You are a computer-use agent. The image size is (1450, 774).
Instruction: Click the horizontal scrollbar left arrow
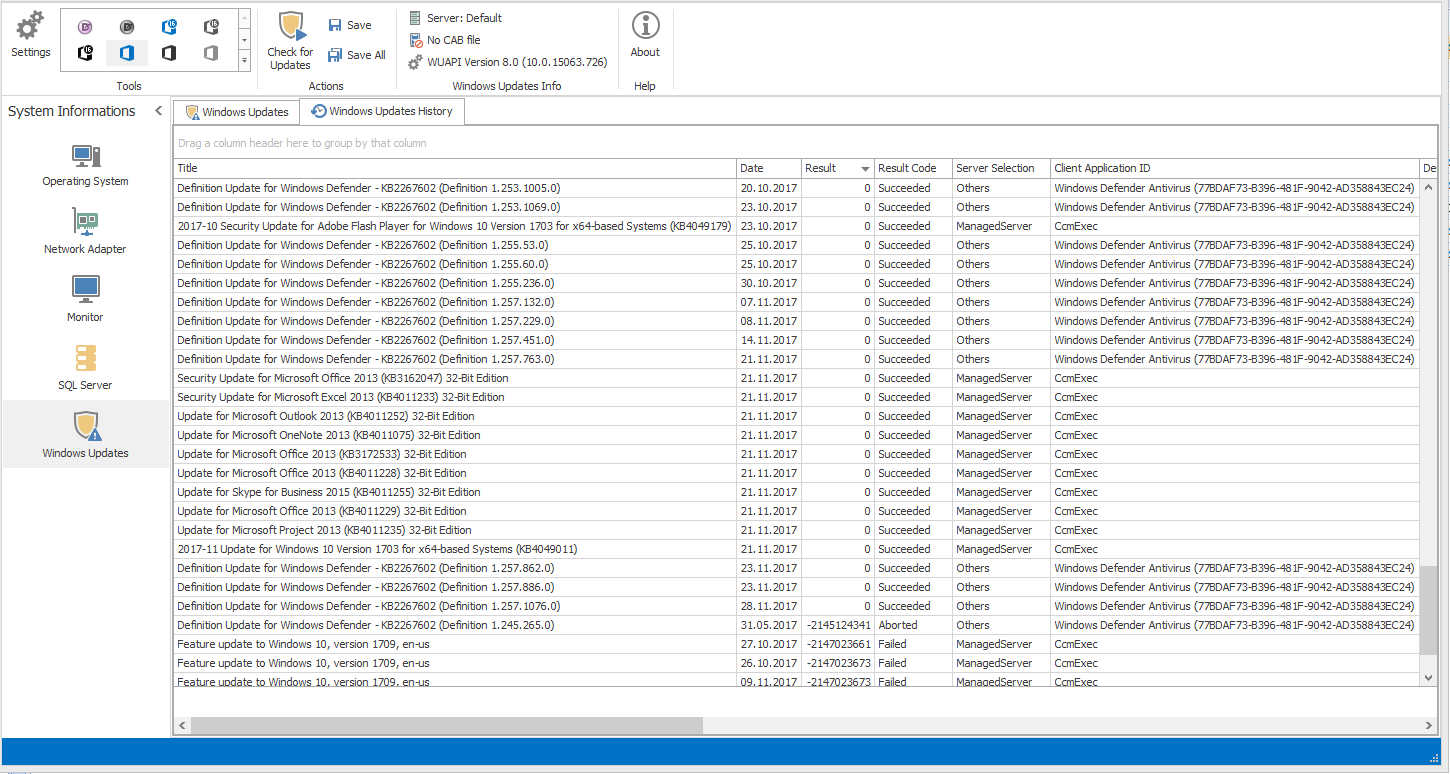point(182,725)
